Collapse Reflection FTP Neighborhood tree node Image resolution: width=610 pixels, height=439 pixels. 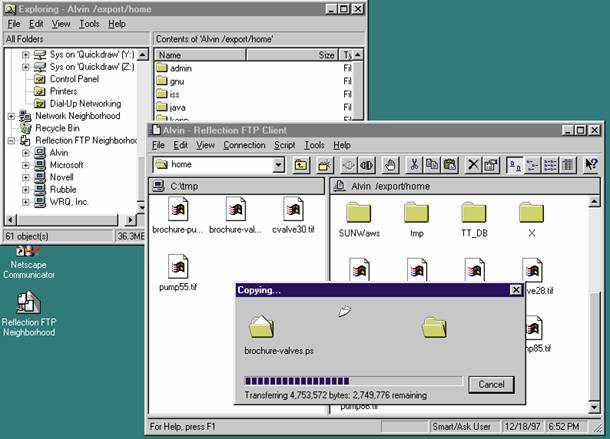[11, 140]
